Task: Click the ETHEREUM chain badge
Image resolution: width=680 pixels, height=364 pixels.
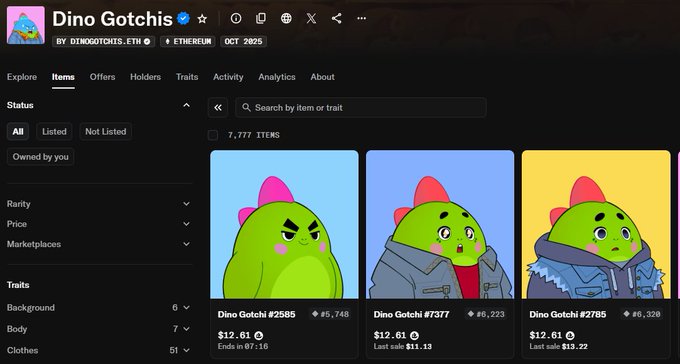Action: [x=187, y=42]
